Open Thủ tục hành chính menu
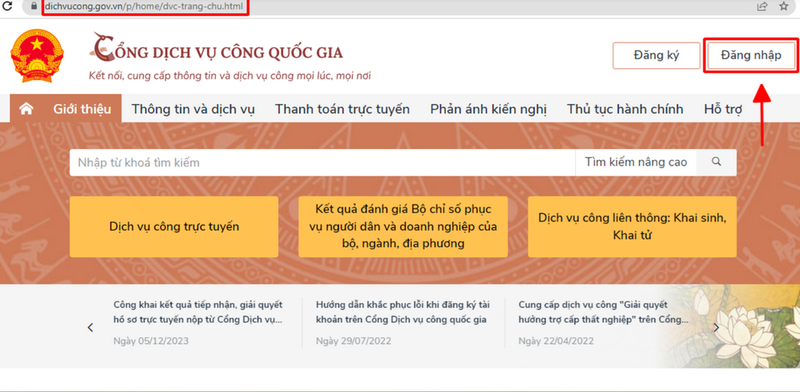The image size is (800, 392). pos(625,109)
